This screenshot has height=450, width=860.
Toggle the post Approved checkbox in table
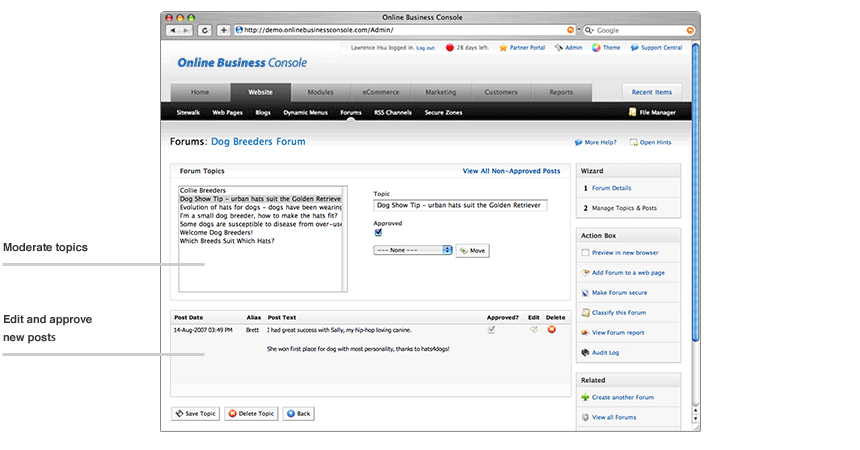491,329
